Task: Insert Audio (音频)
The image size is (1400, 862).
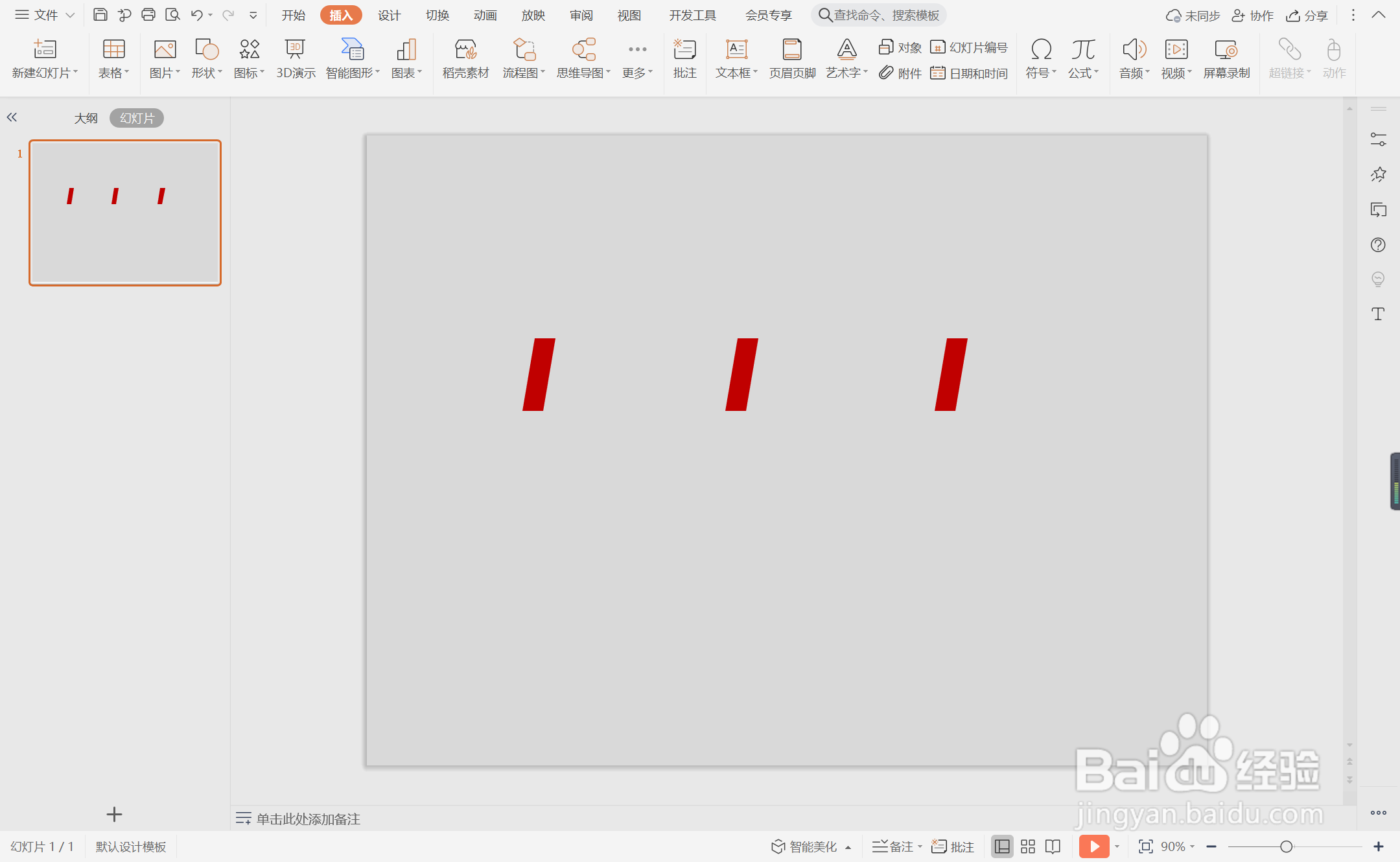Action: [1134, 58]
